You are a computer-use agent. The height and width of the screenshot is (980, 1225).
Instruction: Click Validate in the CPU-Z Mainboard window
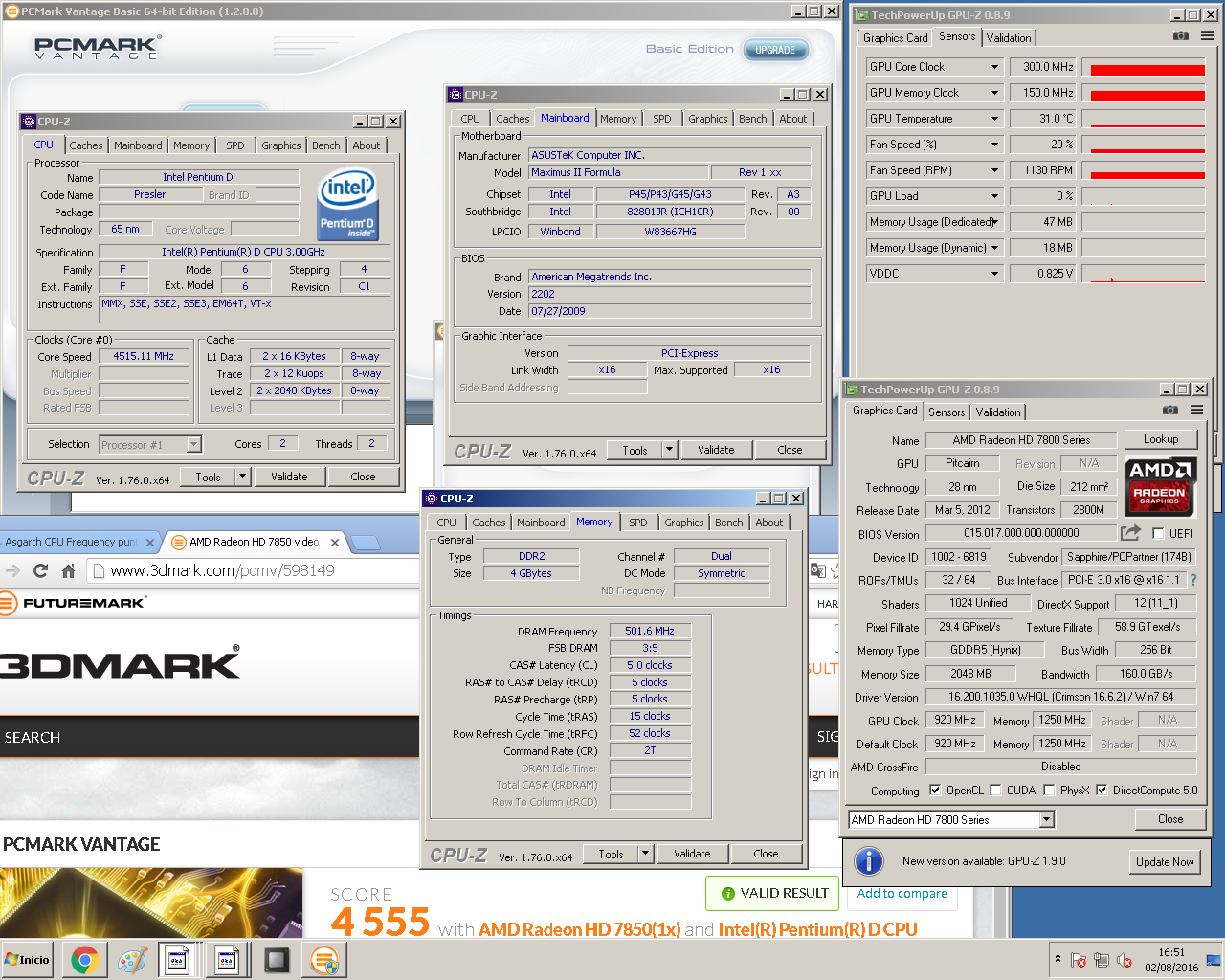pos(716,450)
